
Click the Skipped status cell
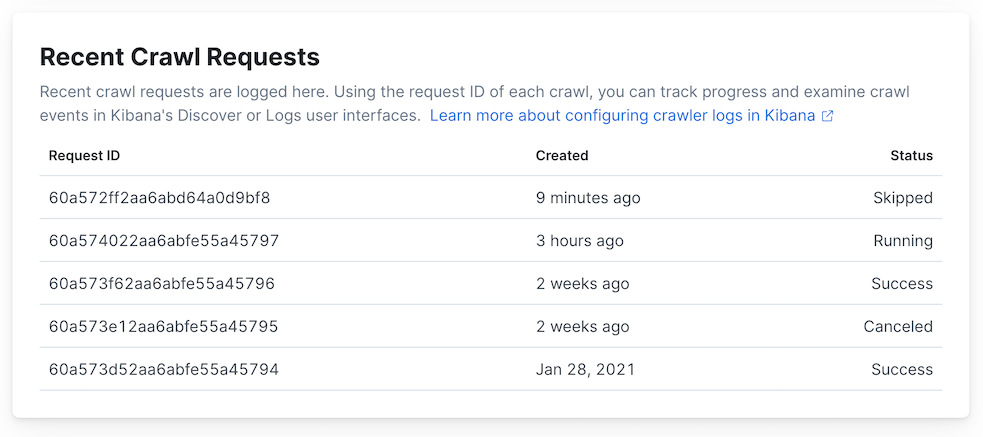[902, 198]
